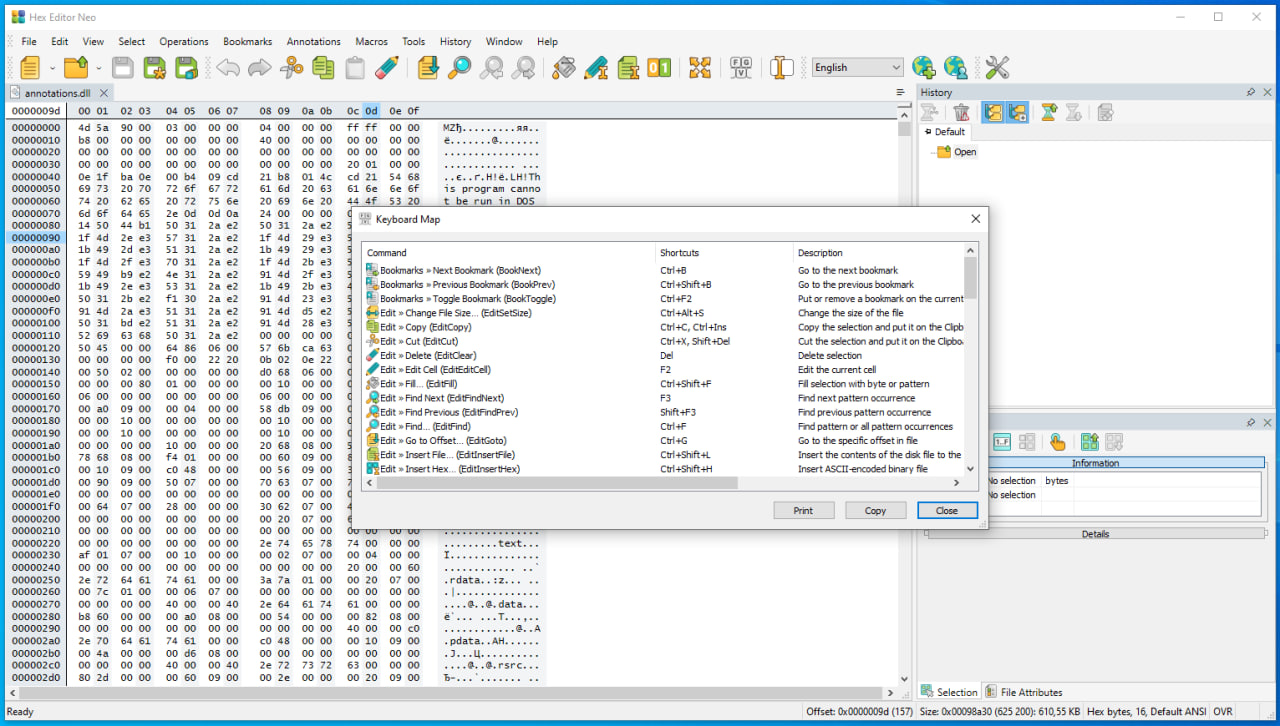This screenshot has width=1280, height=726.
Task: Click the Copy button in Keyboard Map
Action: [875, 510]
